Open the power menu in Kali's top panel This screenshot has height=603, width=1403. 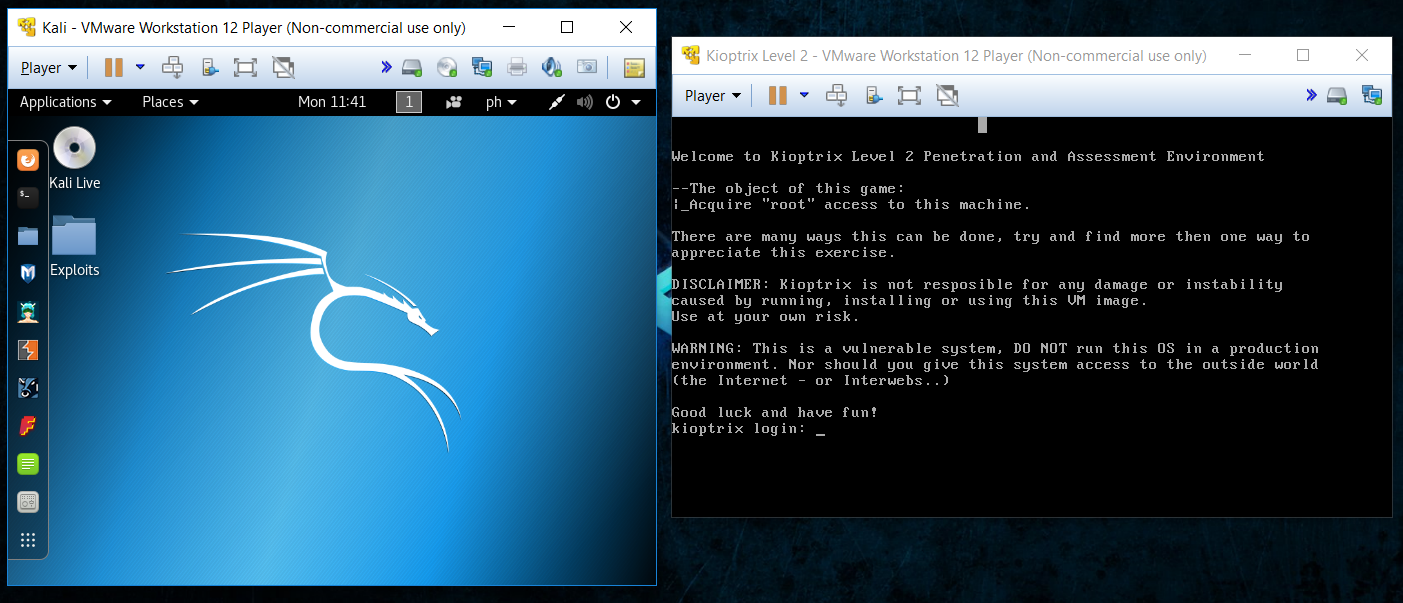click(x=613, y=101)
